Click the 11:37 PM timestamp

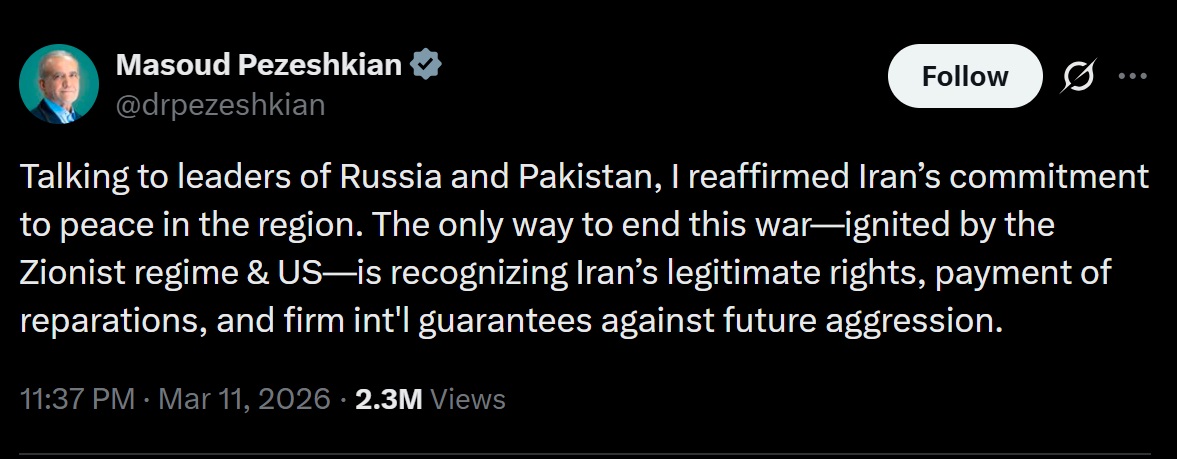point(77,399)
